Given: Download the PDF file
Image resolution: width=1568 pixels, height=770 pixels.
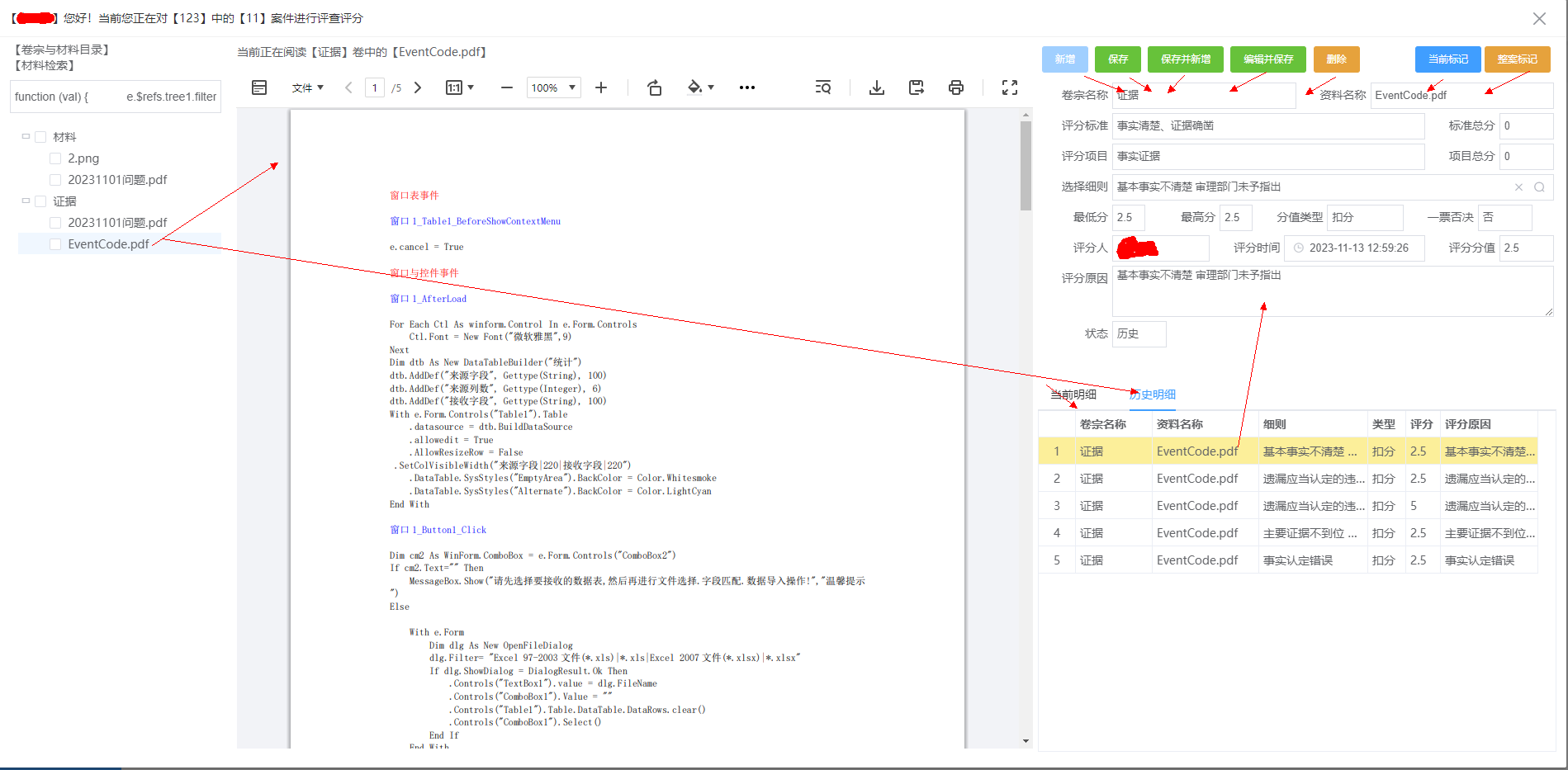Looking at the screenshot, I should [877, 87].
